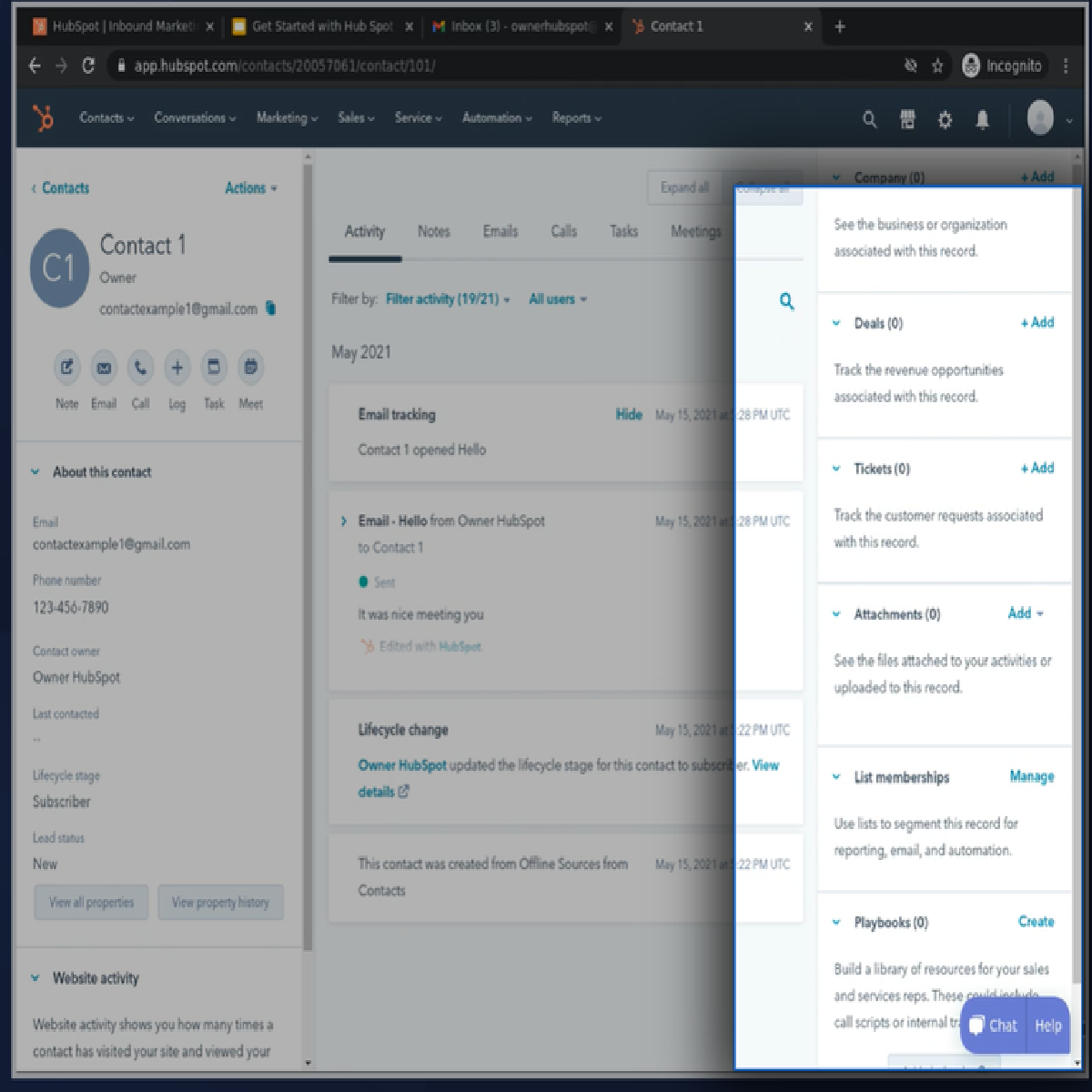The image size is (1092, 1092).
Task: Go back to the Contacts list
Action: (x=60, y=188)
